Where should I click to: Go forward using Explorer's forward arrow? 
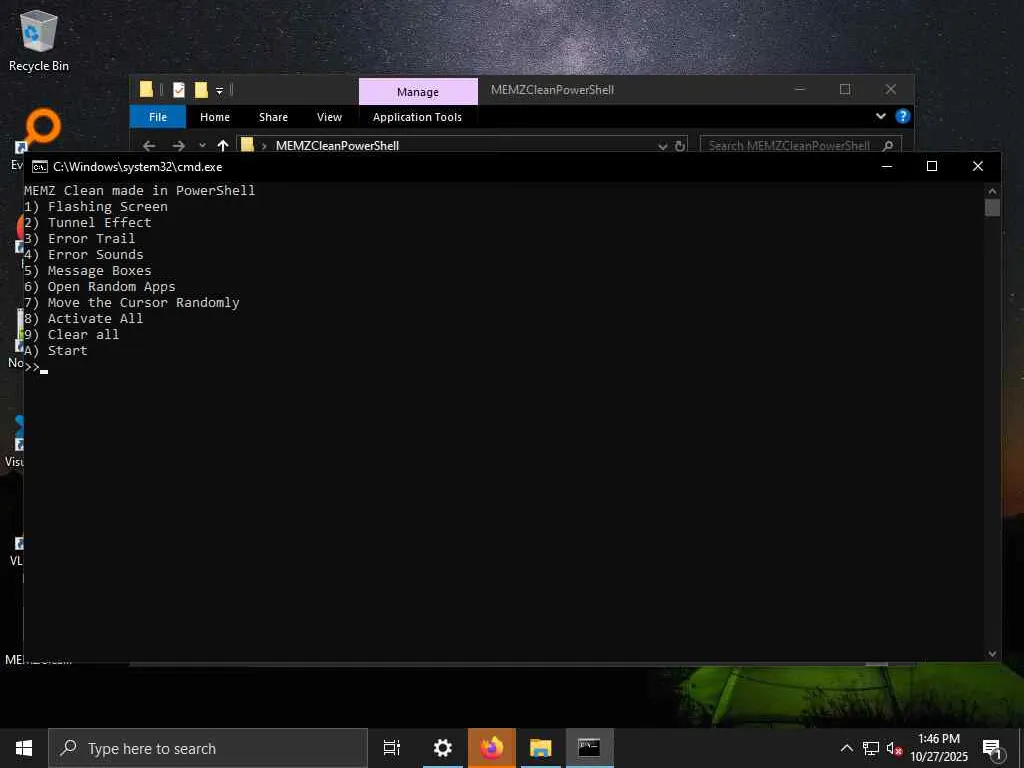(x=178, y=146)
